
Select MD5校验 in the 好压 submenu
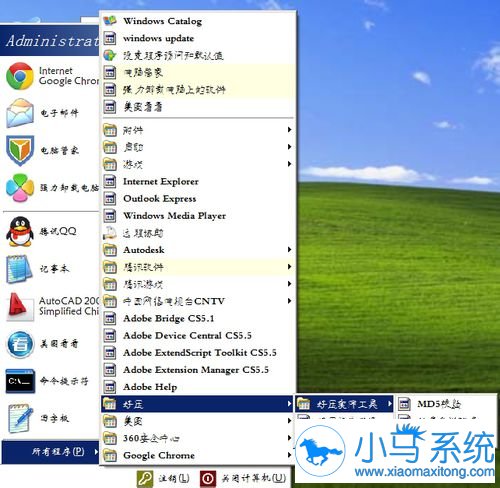click(446, 404)
